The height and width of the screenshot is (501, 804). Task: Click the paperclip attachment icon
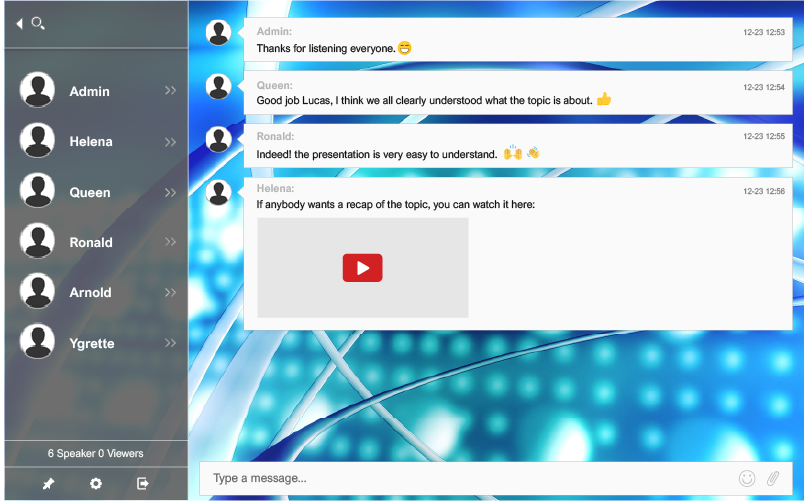773,478
